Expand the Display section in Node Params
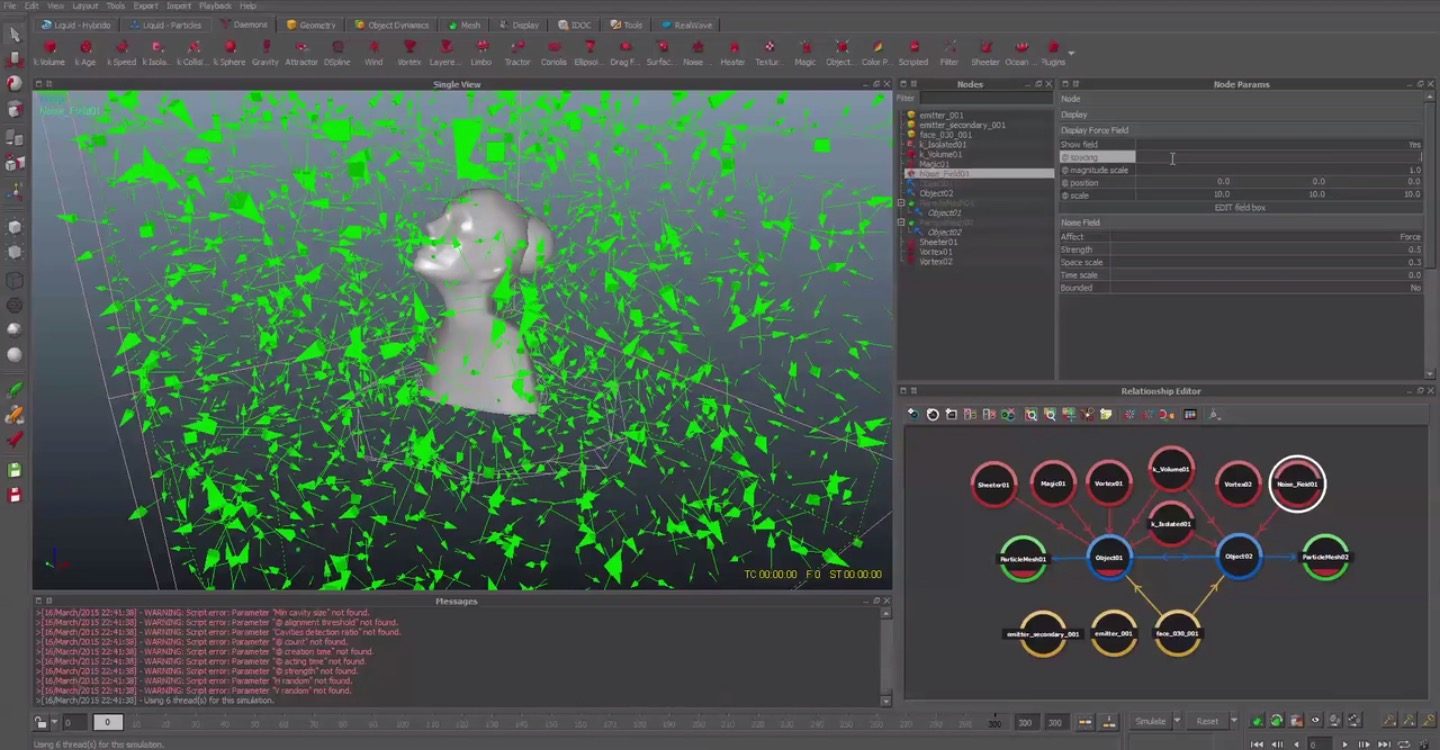Image resolution: width=1440 pixels, height=750 pixels. (1240, 115)
